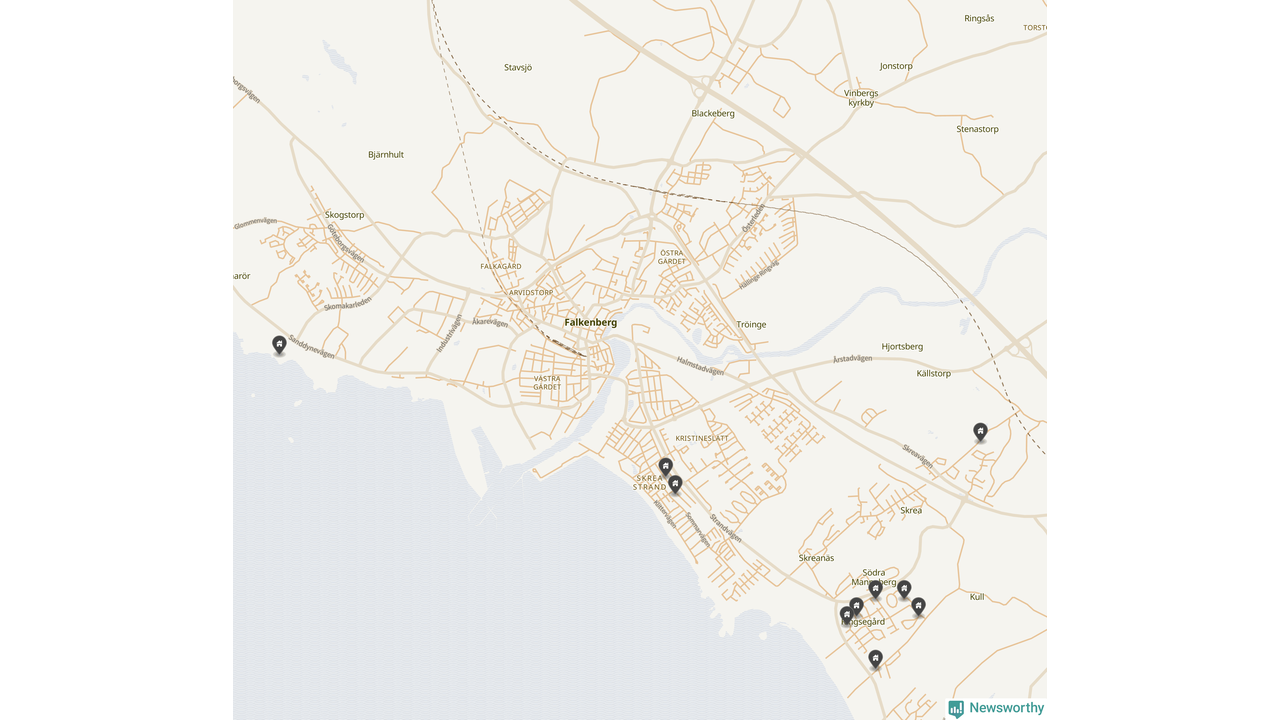Click the Skogstorp place label

pyautogui.click(x=344, y=215)
